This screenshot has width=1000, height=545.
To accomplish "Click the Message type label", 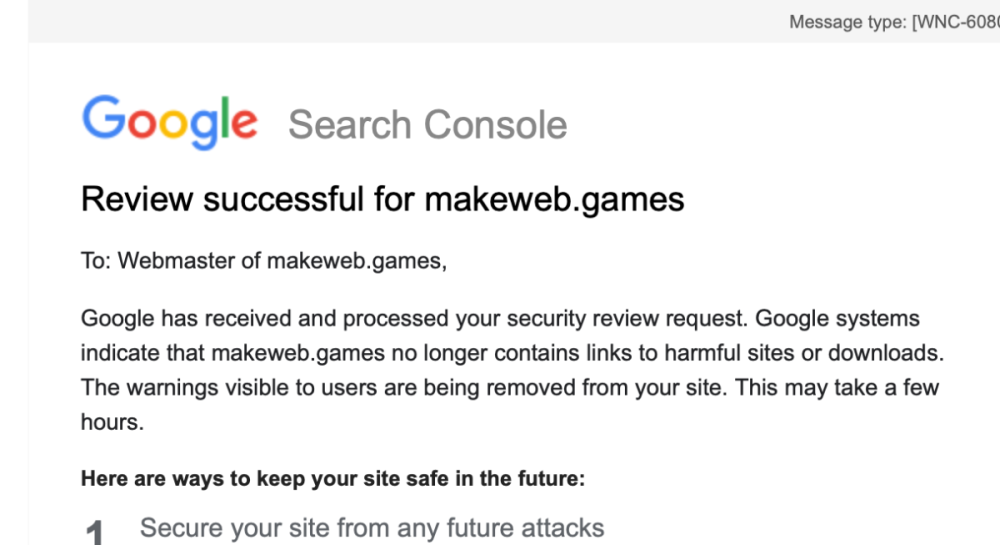I will tap(847, 22).
